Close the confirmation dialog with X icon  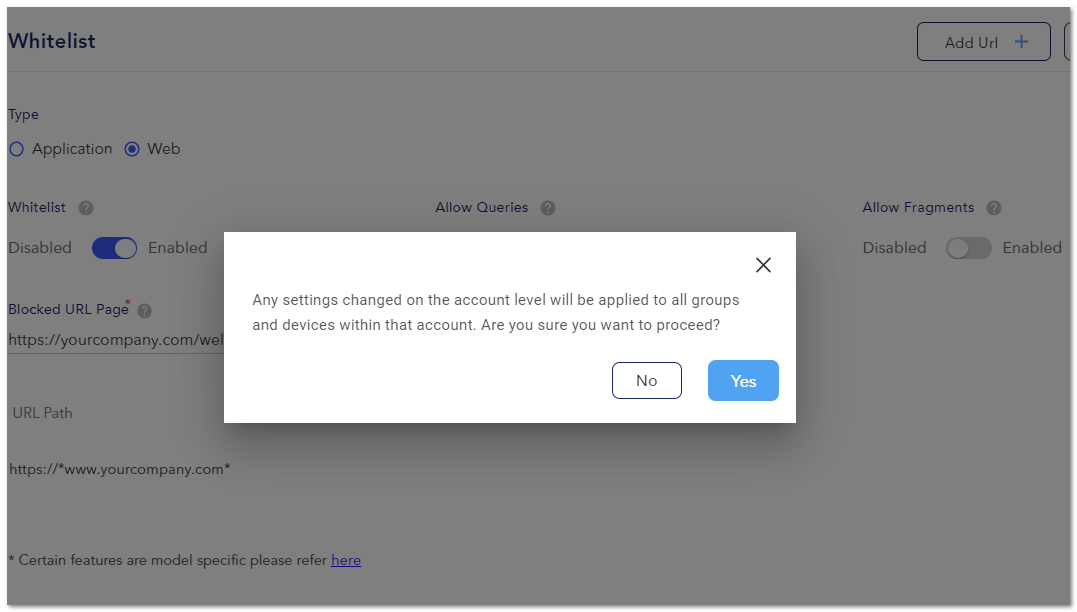click(x=763, y=265)
